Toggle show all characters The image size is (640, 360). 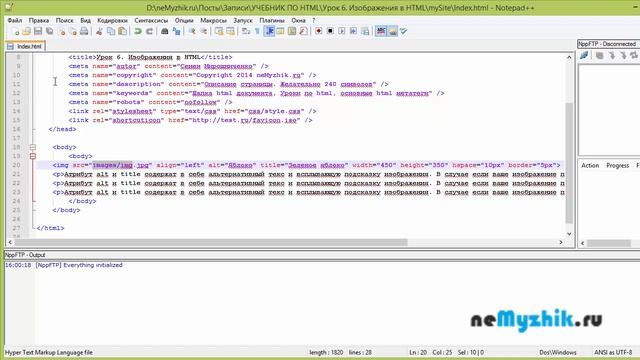click(257, 31)
